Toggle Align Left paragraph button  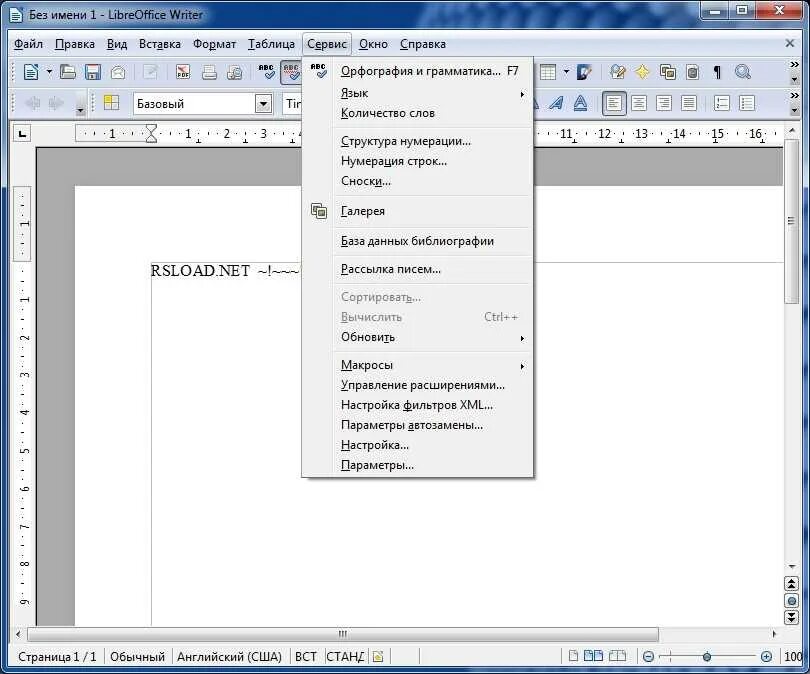[614, 103]
